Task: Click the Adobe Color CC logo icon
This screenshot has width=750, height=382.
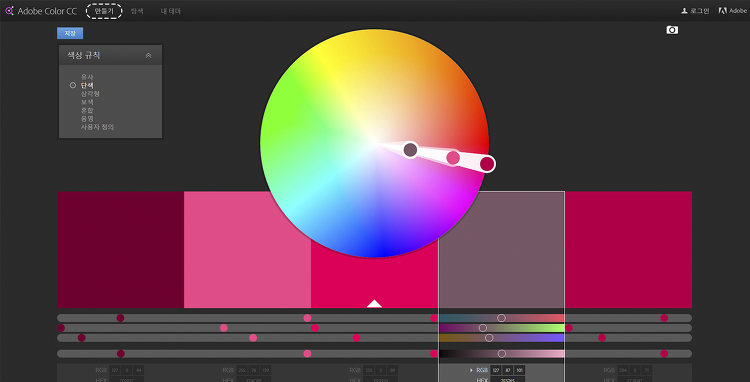Action: tap(9, 11)
